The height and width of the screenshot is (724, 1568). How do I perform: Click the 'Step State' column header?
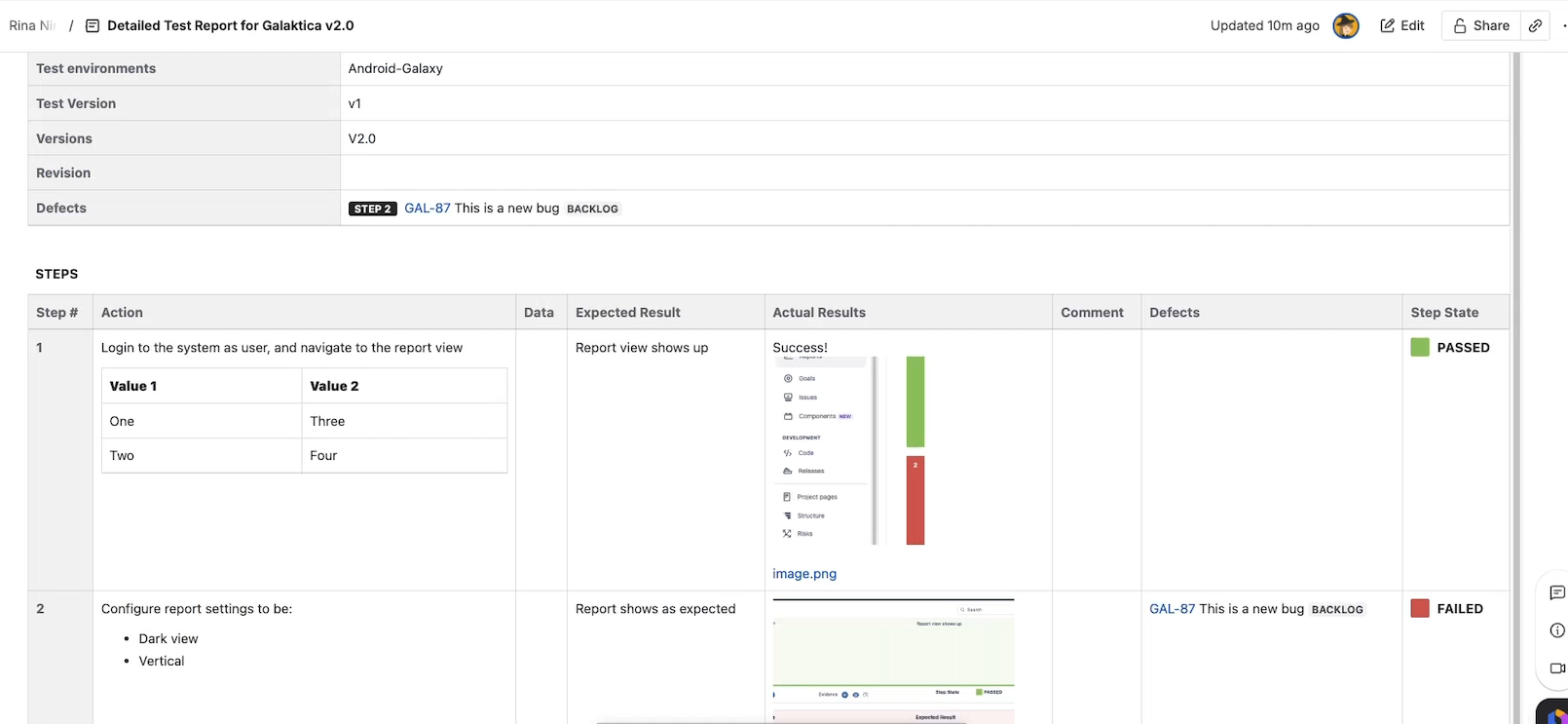point(1444,313)
